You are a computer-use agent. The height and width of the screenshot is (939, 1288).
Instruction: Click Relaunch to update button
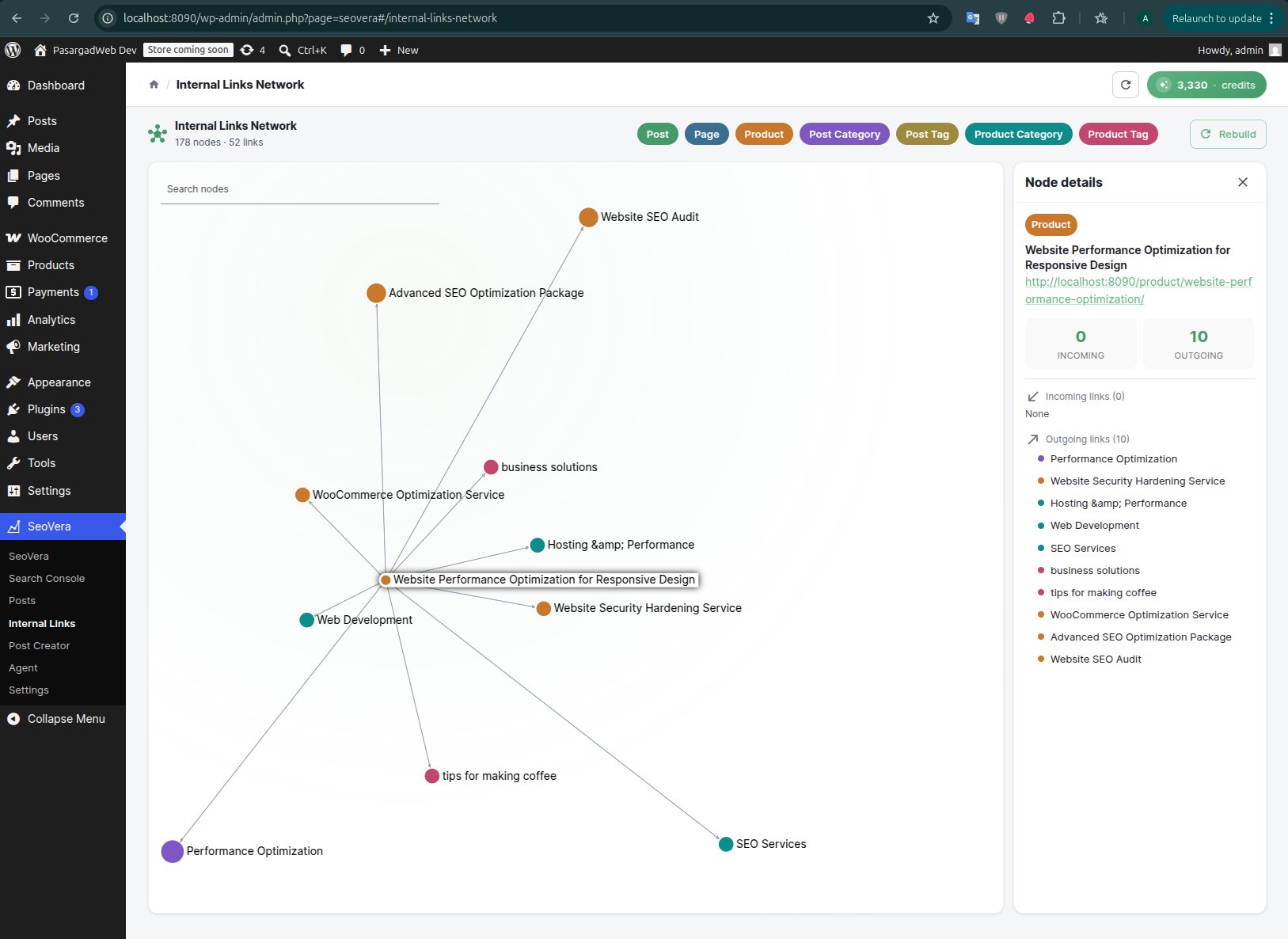(x=1222, y=18)
